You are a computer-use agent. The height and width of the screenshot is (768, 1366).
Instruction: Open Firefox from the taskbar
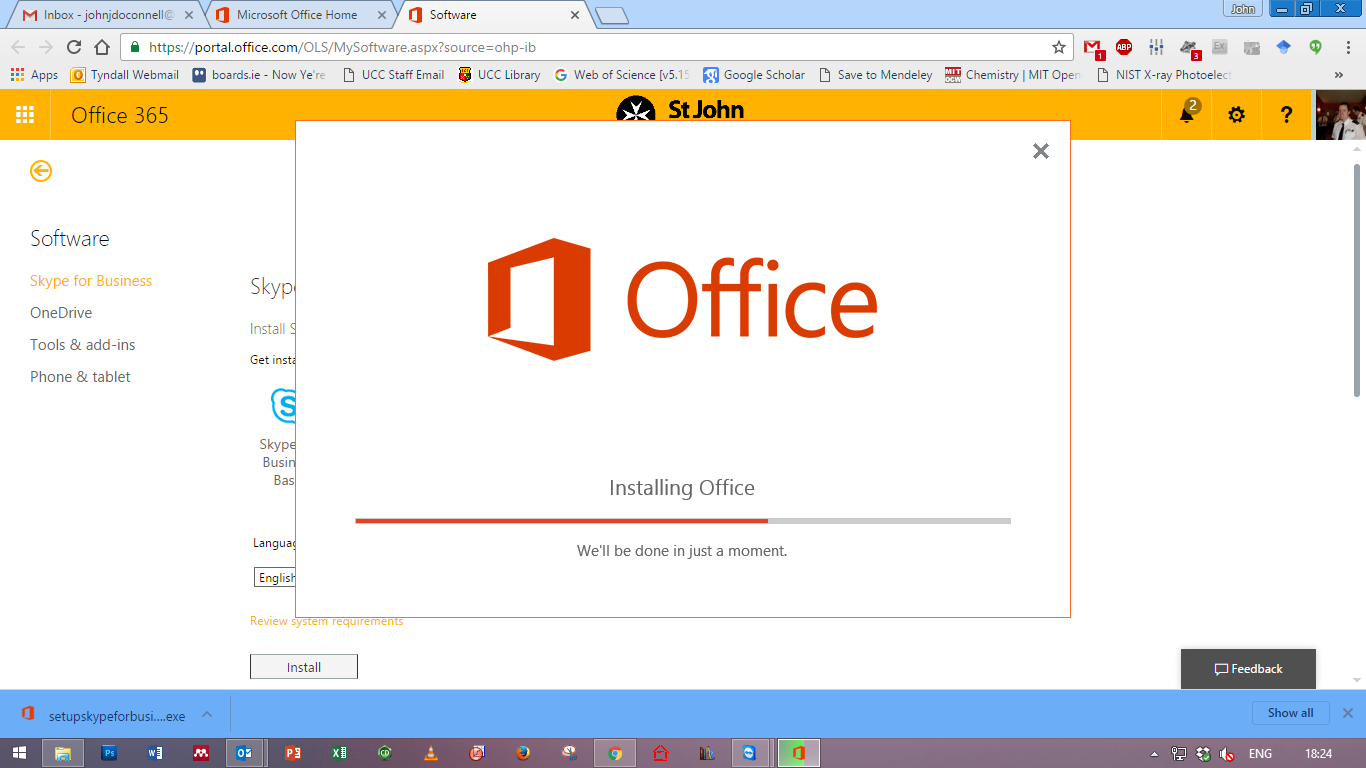tap(523, 753)
